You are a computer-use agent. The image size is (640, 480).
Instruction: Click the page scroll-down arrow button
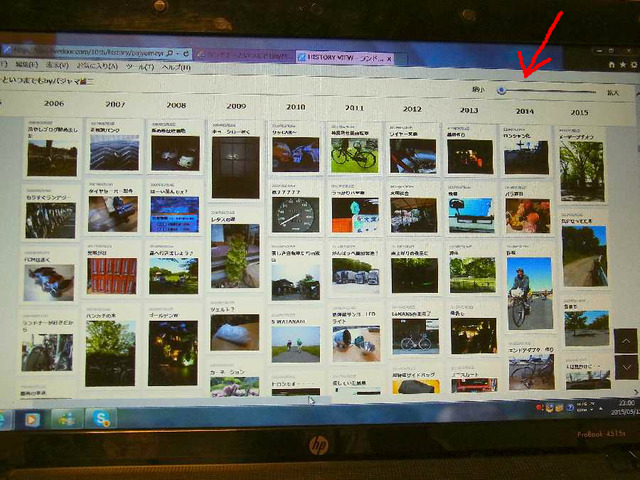point(627,367)
